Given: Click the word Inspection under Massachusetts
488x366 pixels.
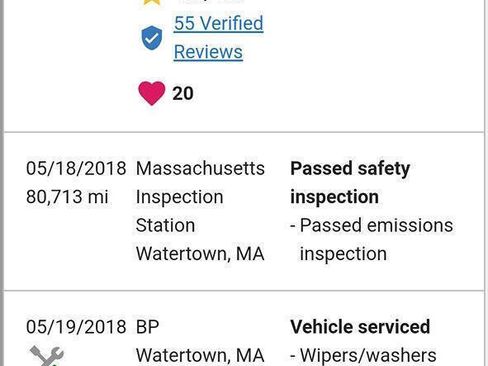Looking at the screenshot, I should (x=179, y=197).
